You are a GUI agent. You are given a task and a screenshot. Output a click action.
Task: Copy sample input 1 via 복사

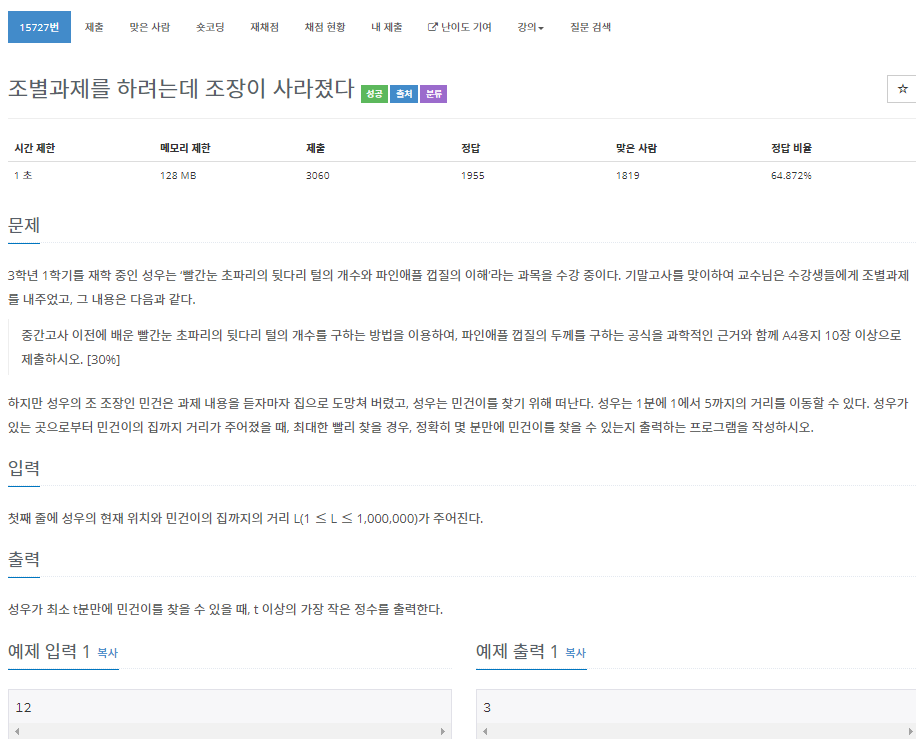pos(107,653)
